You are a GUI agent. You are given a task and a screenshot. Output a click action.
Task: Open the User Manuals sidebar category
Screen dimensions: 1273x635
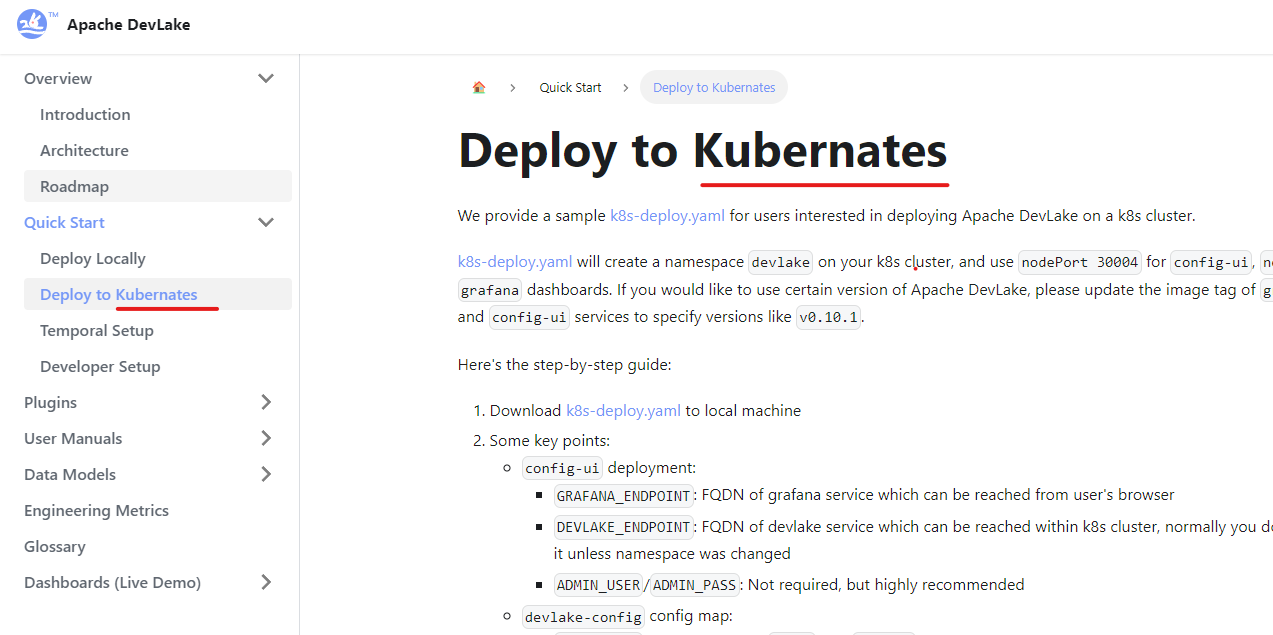coord(73,438)
